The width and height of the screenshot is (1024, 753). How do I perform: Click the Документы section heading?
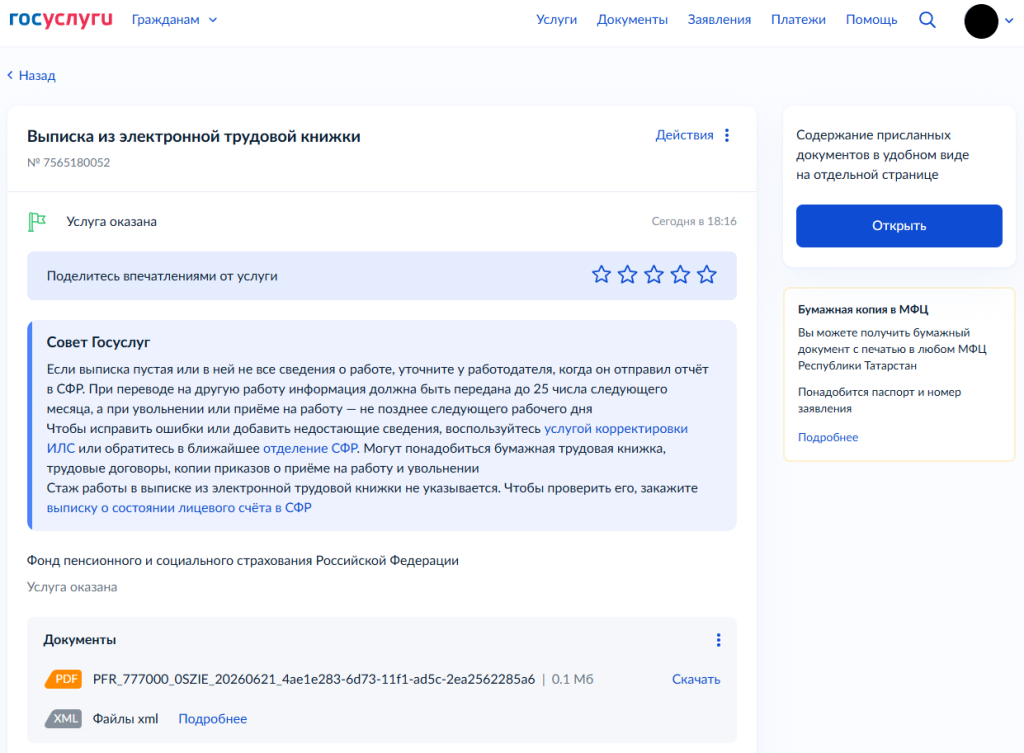point(80,640)
